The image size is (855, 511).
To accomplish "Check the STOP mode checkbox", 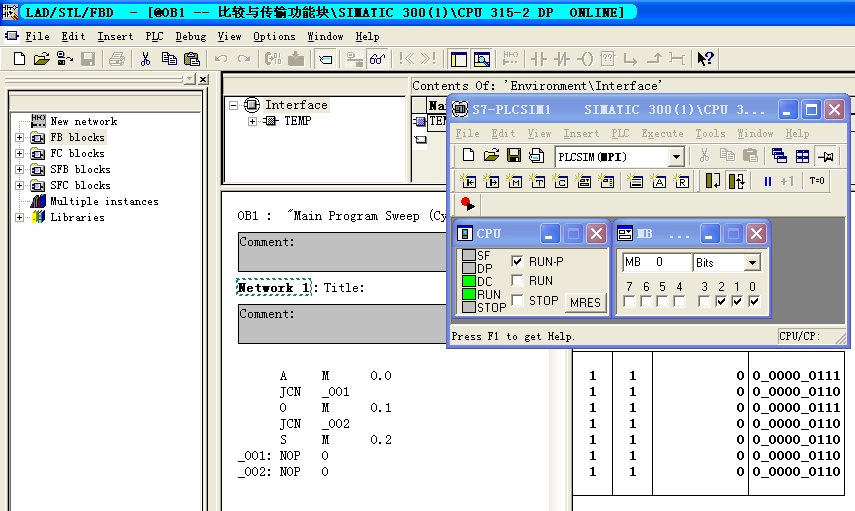I will (517, 300).
